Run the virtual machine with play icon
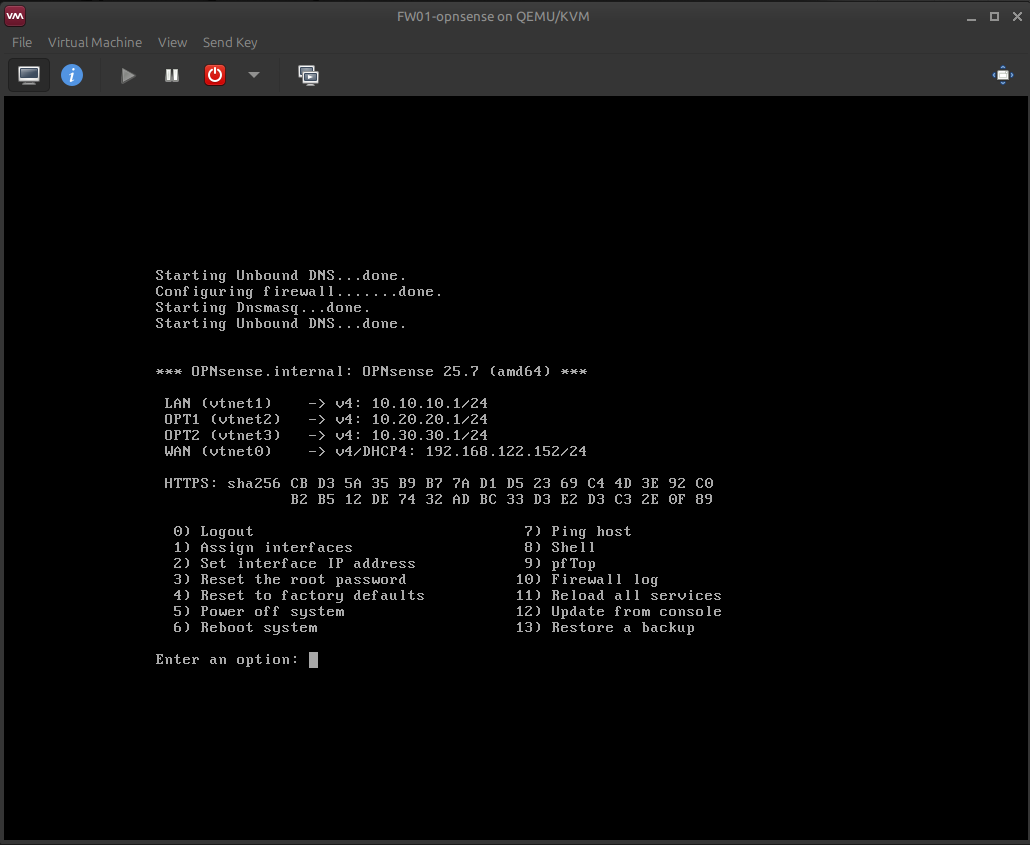Viewport: 1030px width, 845px height. (x=127, y=74)
